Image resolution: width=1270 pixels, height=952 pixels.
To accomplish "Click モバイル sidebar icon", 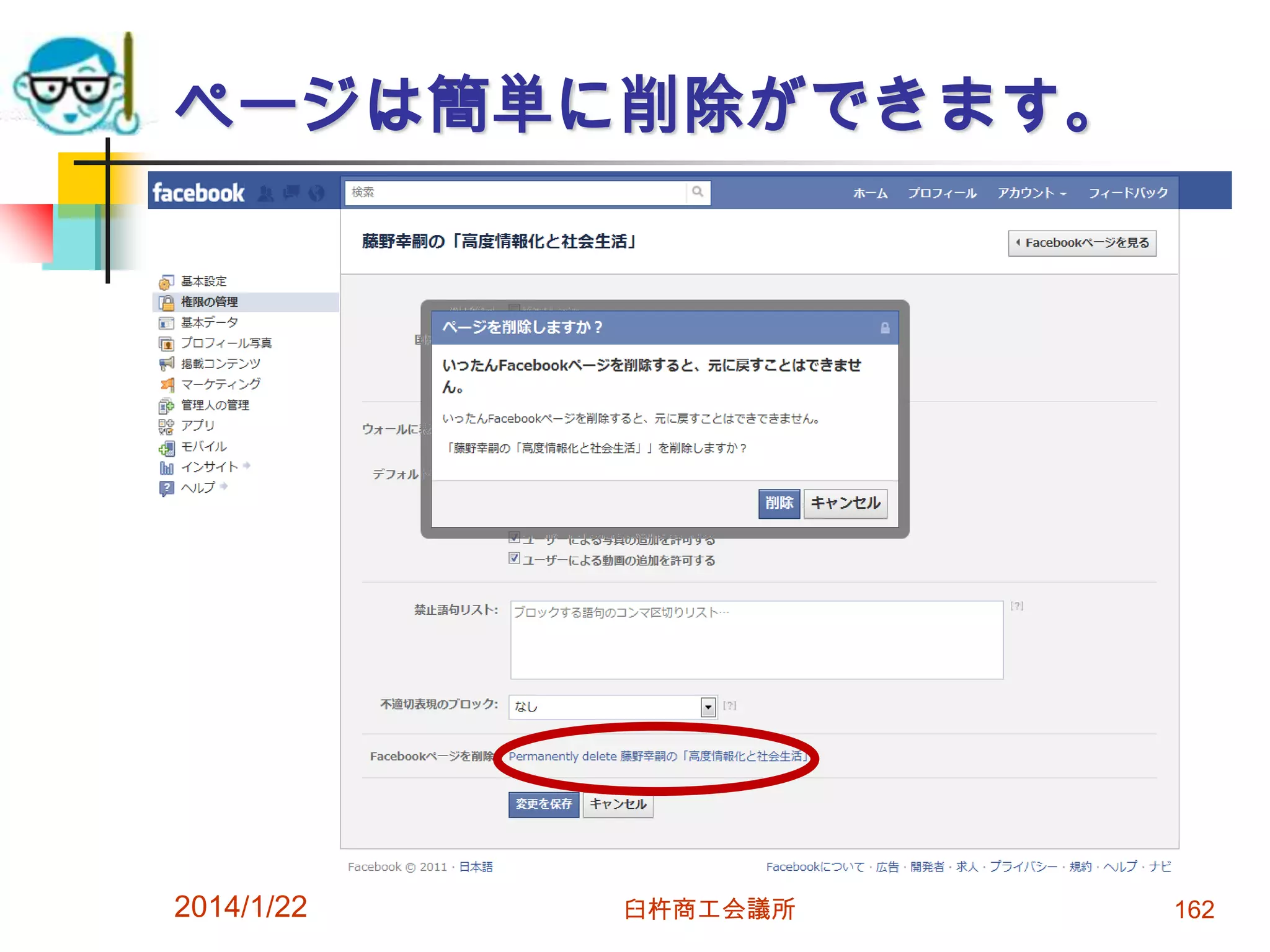I will 166,447.
